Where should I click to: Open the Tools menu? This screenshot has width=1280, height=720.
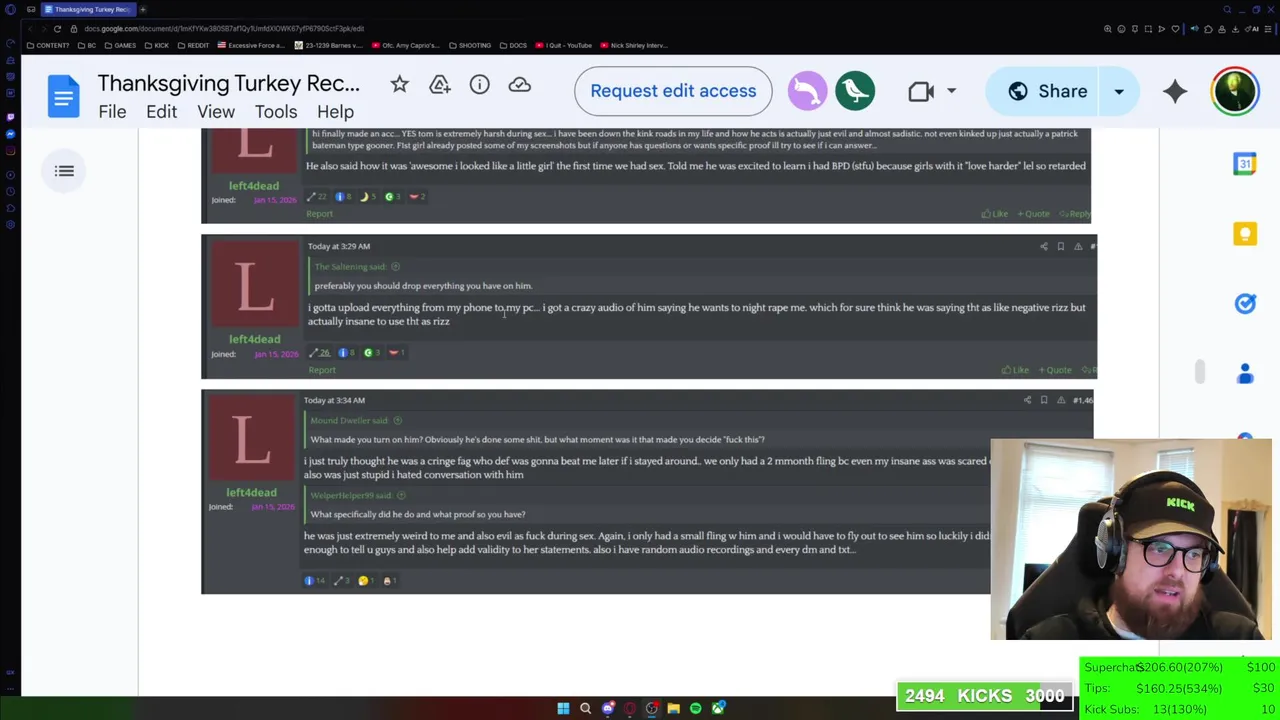pos(275,112)
